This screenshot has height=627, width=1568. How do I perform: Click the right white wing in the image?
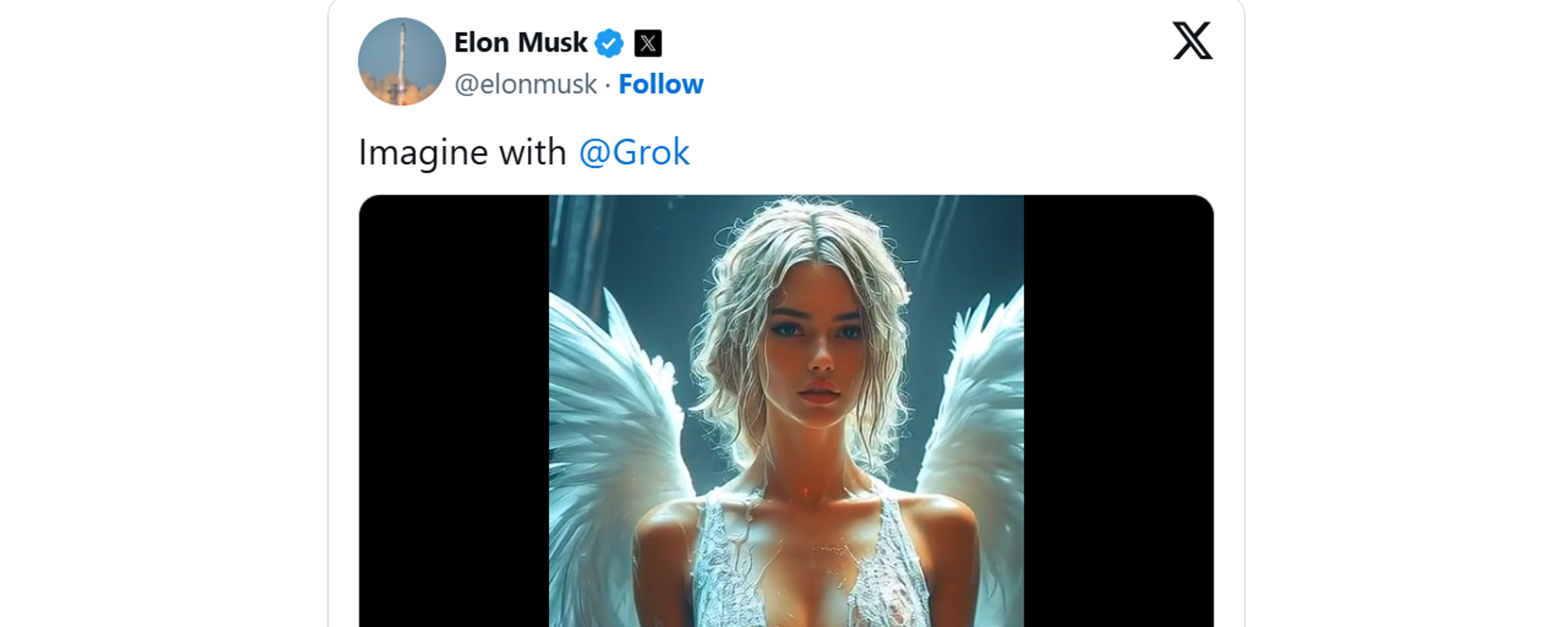tap(976, 414)
